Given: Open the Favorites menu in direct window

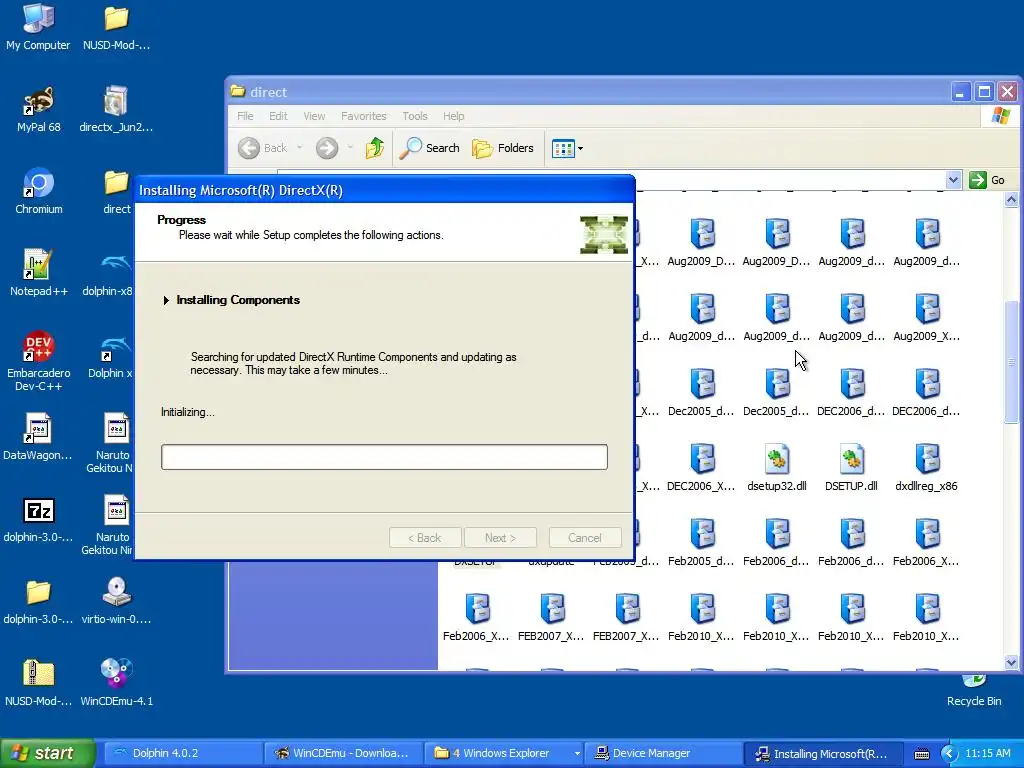Looking at the screenshot, I should 364,116.
